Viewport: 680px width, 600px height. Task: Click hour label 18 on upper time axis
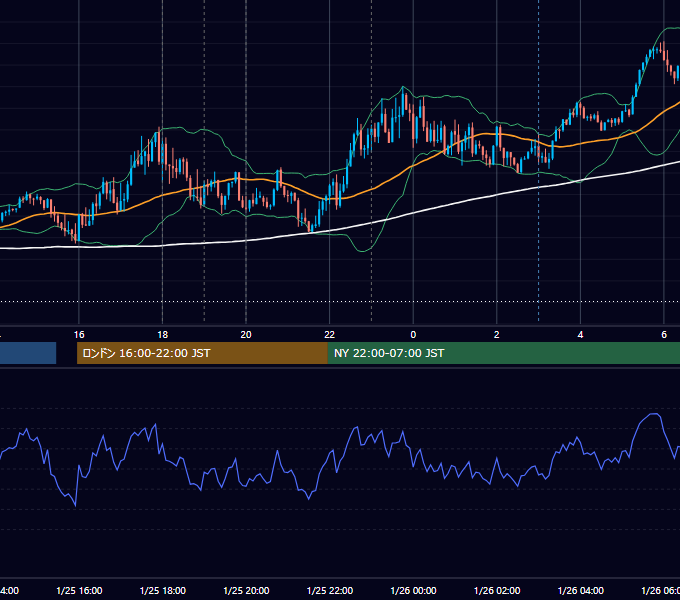pos(163,335)
